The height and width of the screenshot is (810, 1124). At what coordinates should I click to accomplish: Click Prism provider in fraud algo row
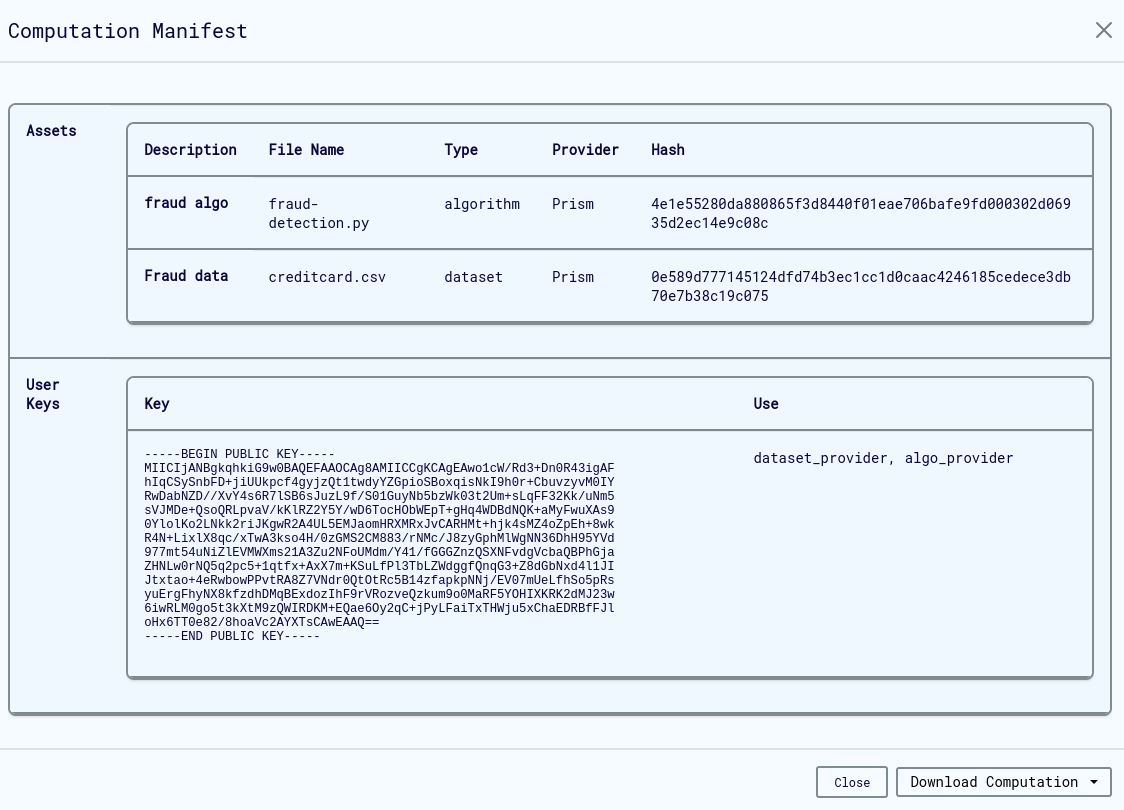[x=573, y=204]
